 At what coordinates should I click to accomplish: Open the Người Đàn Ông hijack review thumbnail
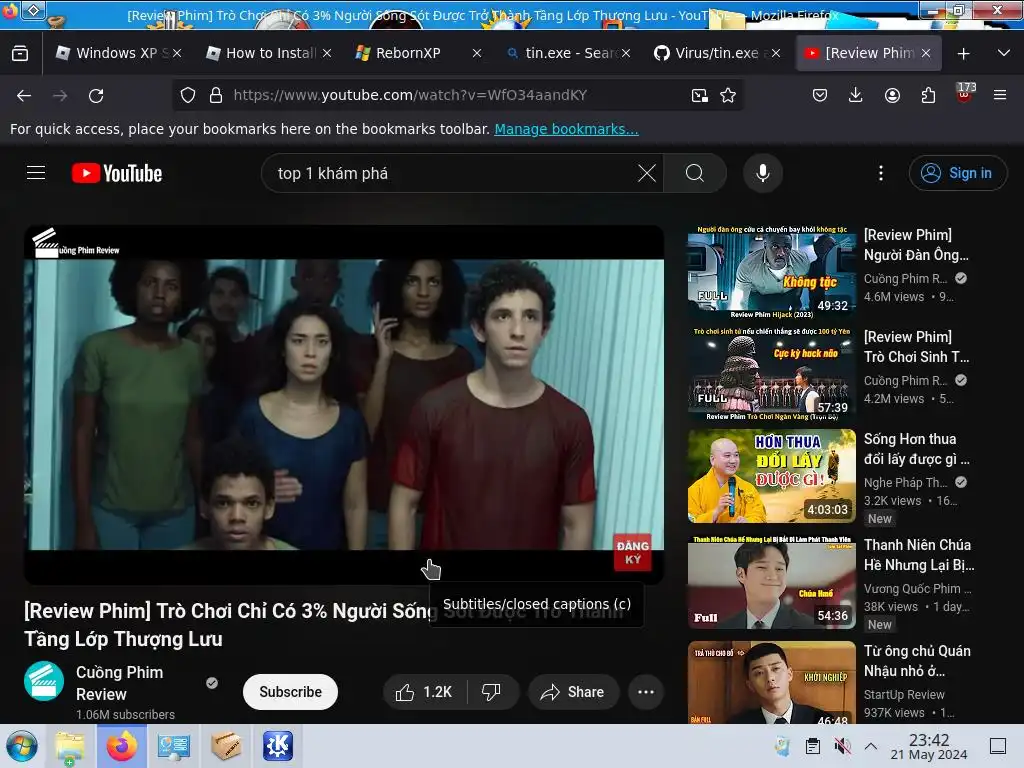coord(771,272)
